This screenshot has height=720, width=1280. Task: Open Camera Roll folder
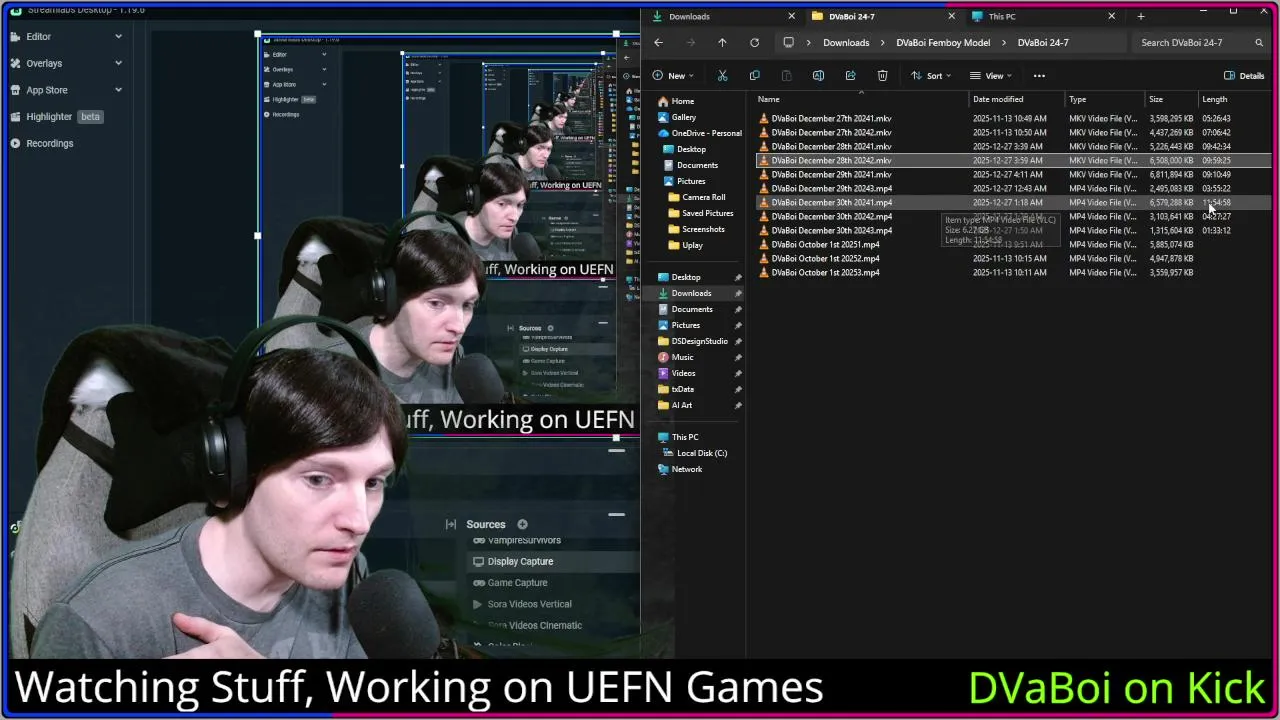pyautogui.click(x=704, y=197)
